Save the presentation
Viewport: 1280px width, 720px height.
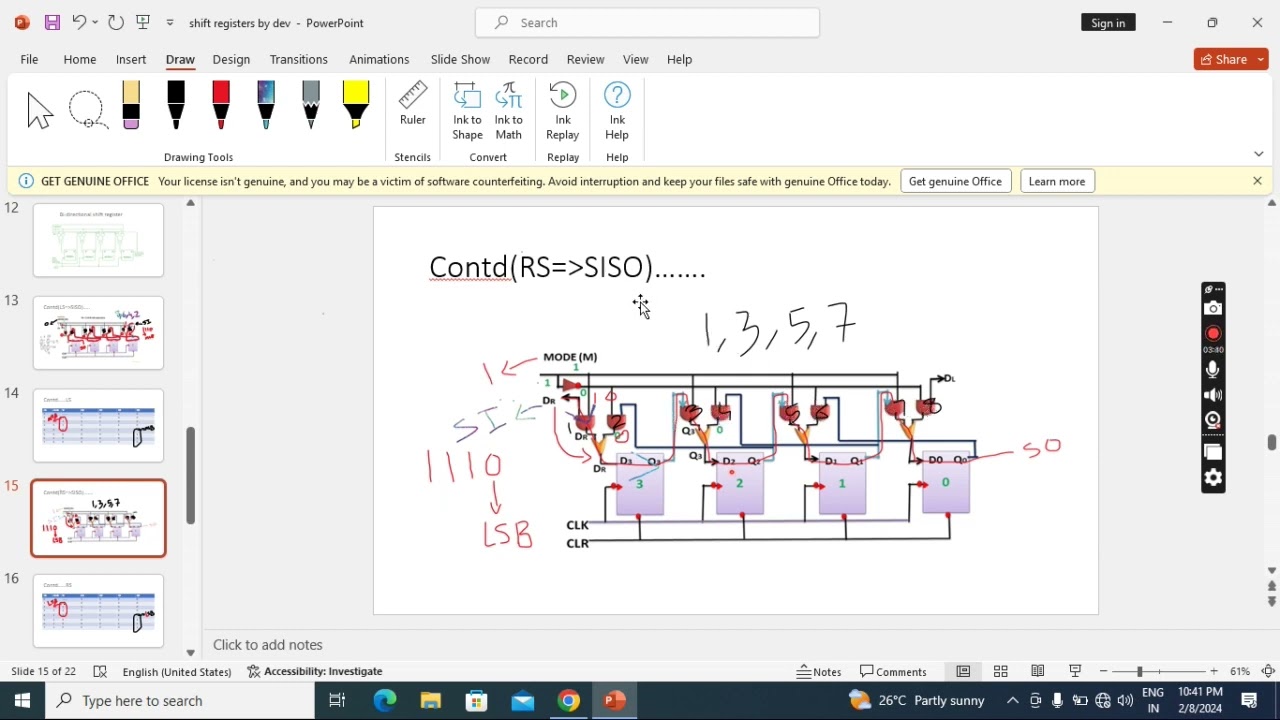[x=52, y=22]
